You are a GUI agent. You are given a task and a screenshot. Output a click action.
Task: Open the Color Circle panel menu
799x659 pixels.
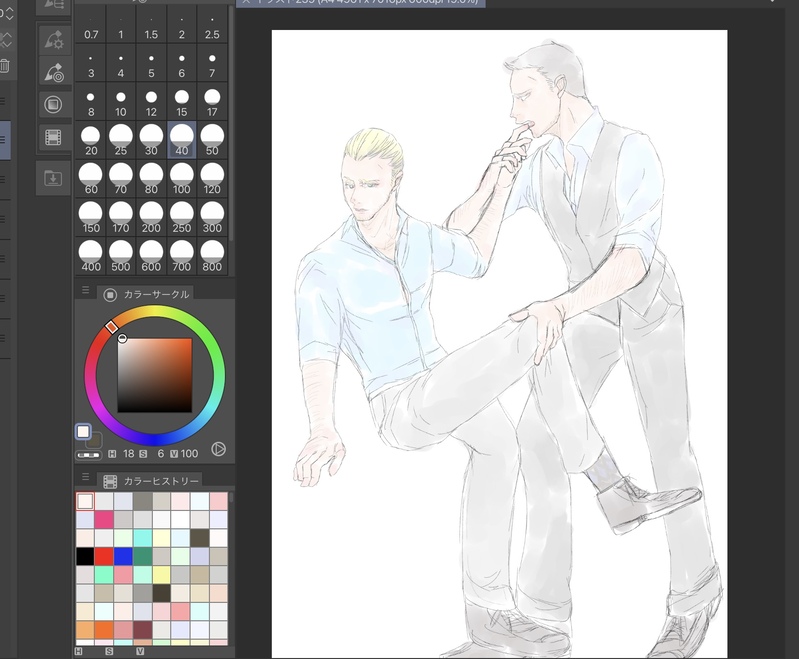click(86, 289)
